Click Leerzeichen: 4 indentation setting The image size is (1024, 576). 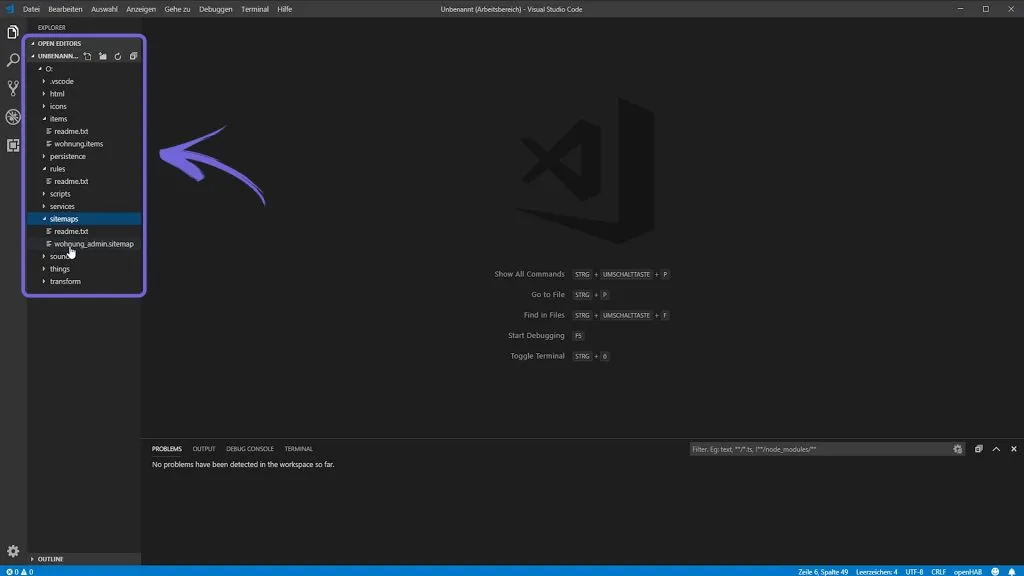876,571
